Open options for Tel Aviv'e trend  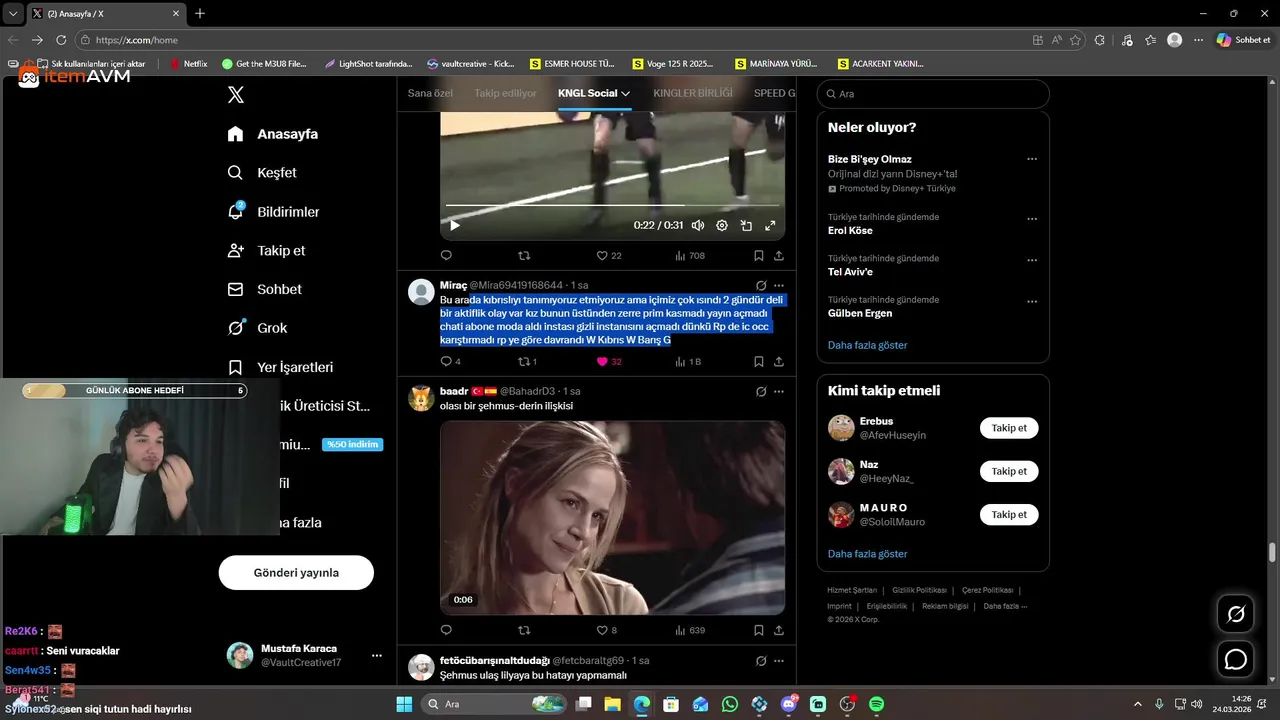click(1032, 260)
